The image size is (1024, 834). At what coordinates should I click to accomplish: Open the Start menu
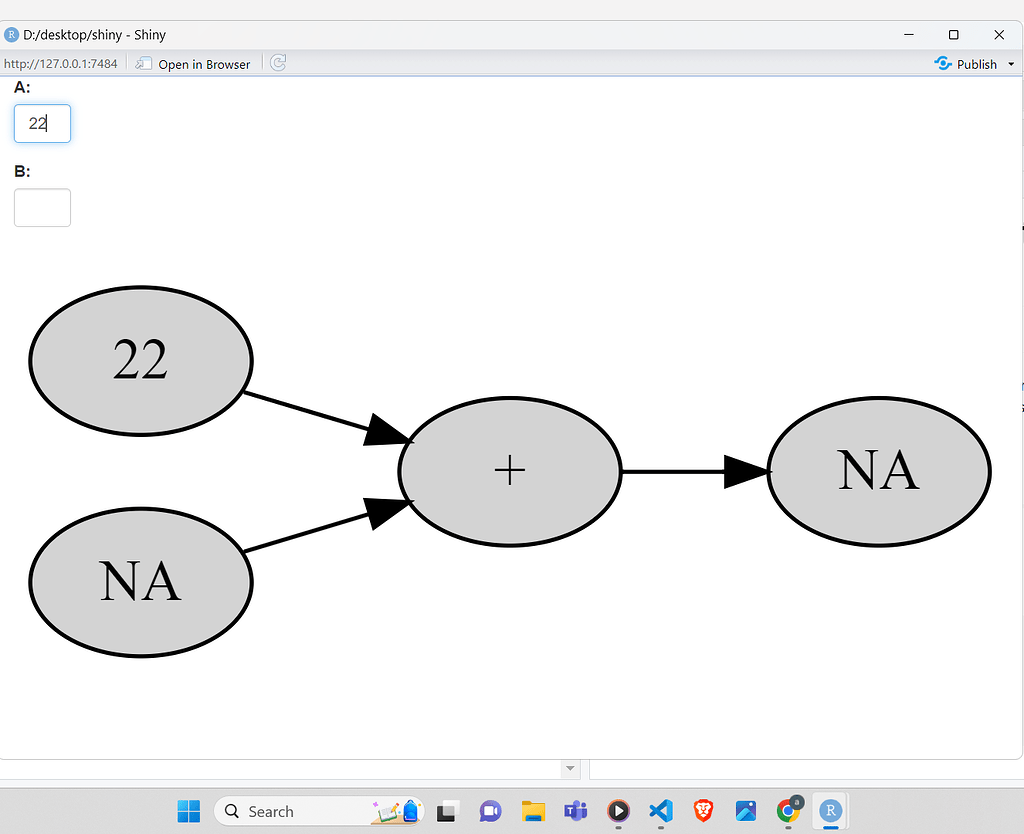(188, 811)
